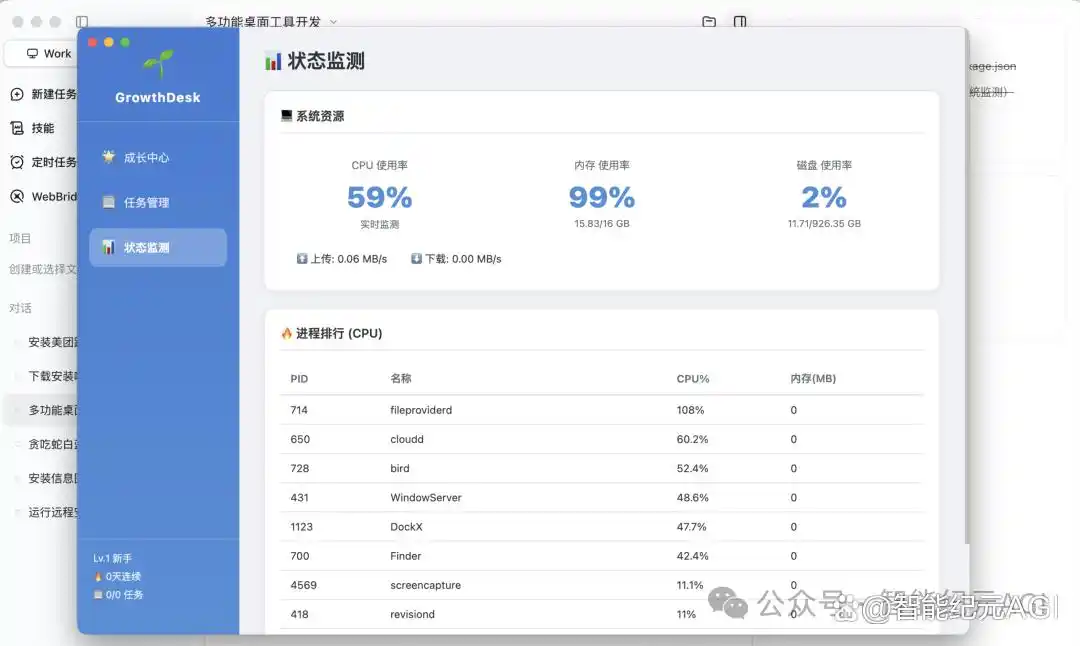Select 状态监测 in GrowthDesk sidebar
The height and width of the screenshot is (646, 1080).
tap(158, 247)
